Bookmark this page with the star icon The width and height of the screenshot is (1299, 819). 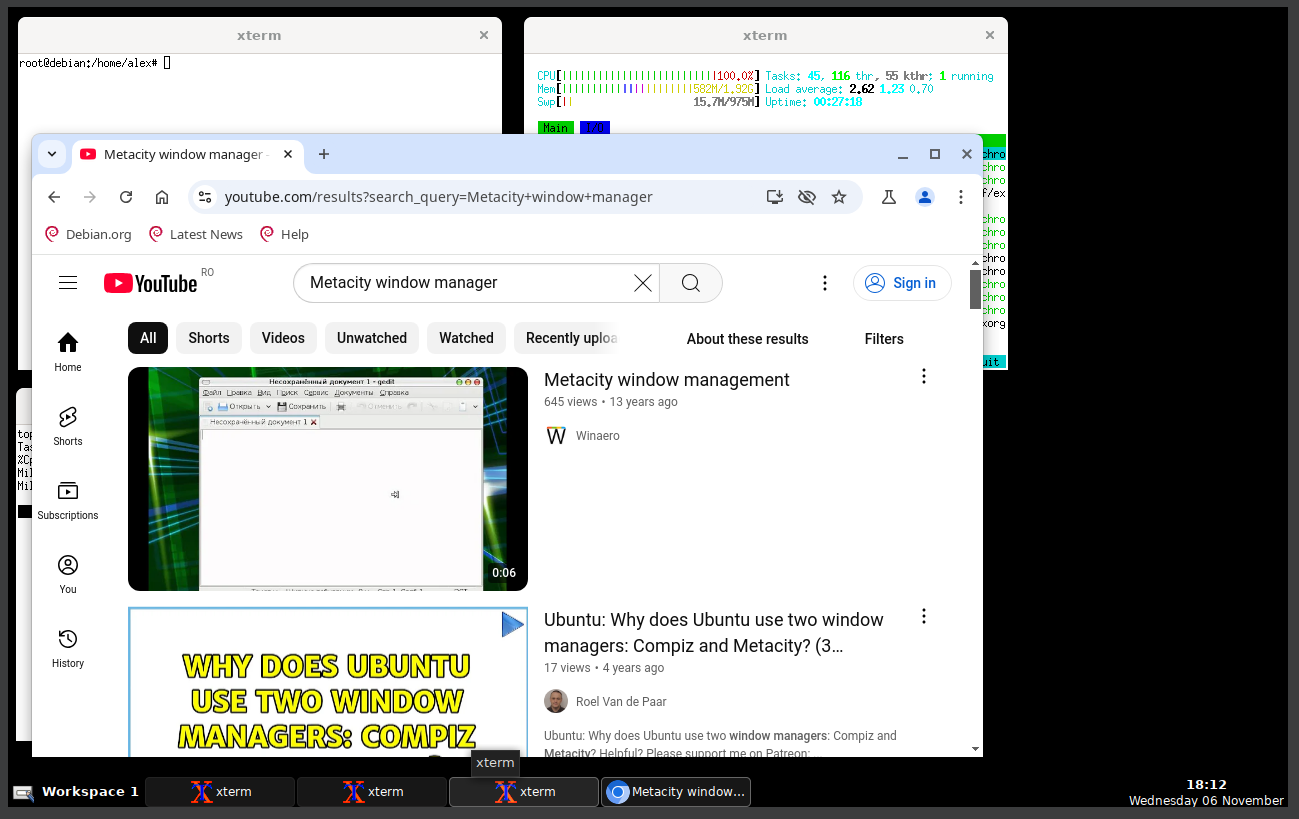click(839, 197)
